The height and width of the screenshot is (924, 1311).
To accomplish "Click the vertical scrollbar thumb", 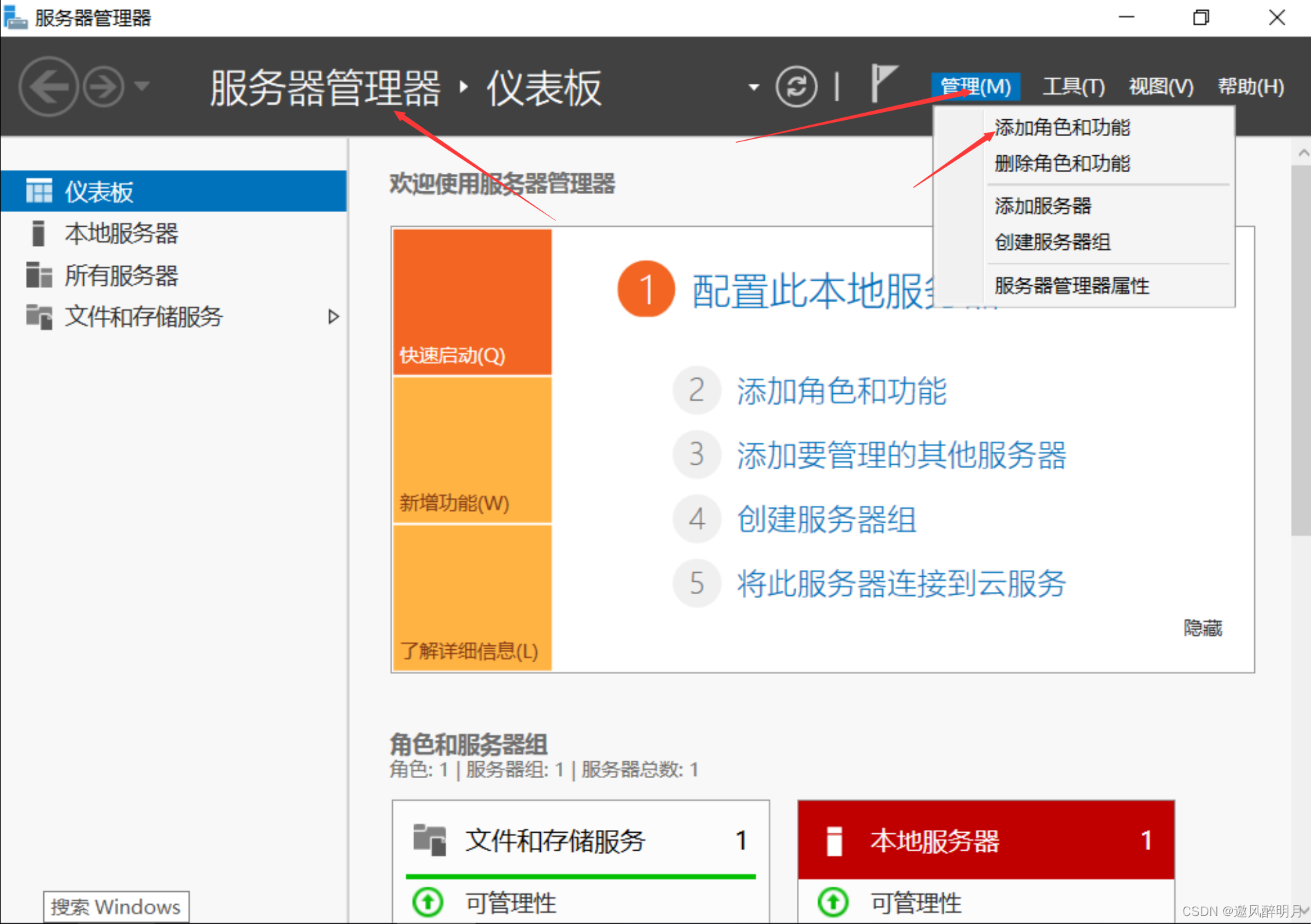I will click(x=1300, y=350).
